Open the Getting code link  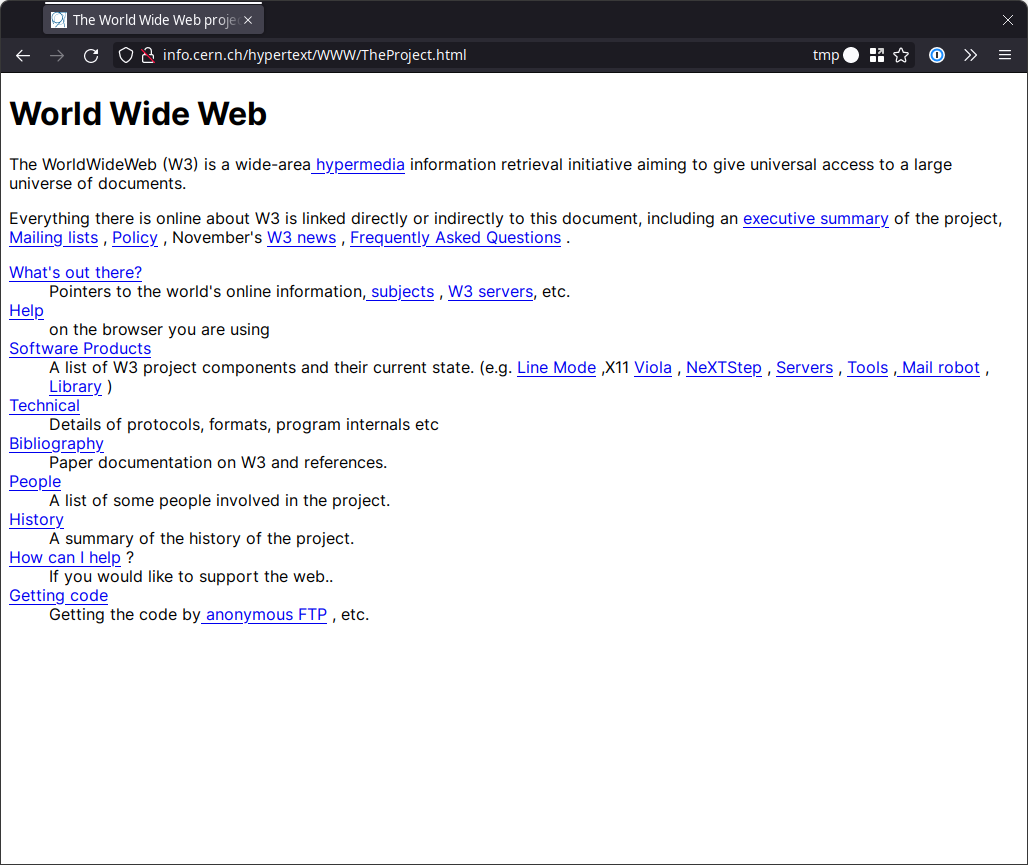pyautogui.click(x=58, y=596)
